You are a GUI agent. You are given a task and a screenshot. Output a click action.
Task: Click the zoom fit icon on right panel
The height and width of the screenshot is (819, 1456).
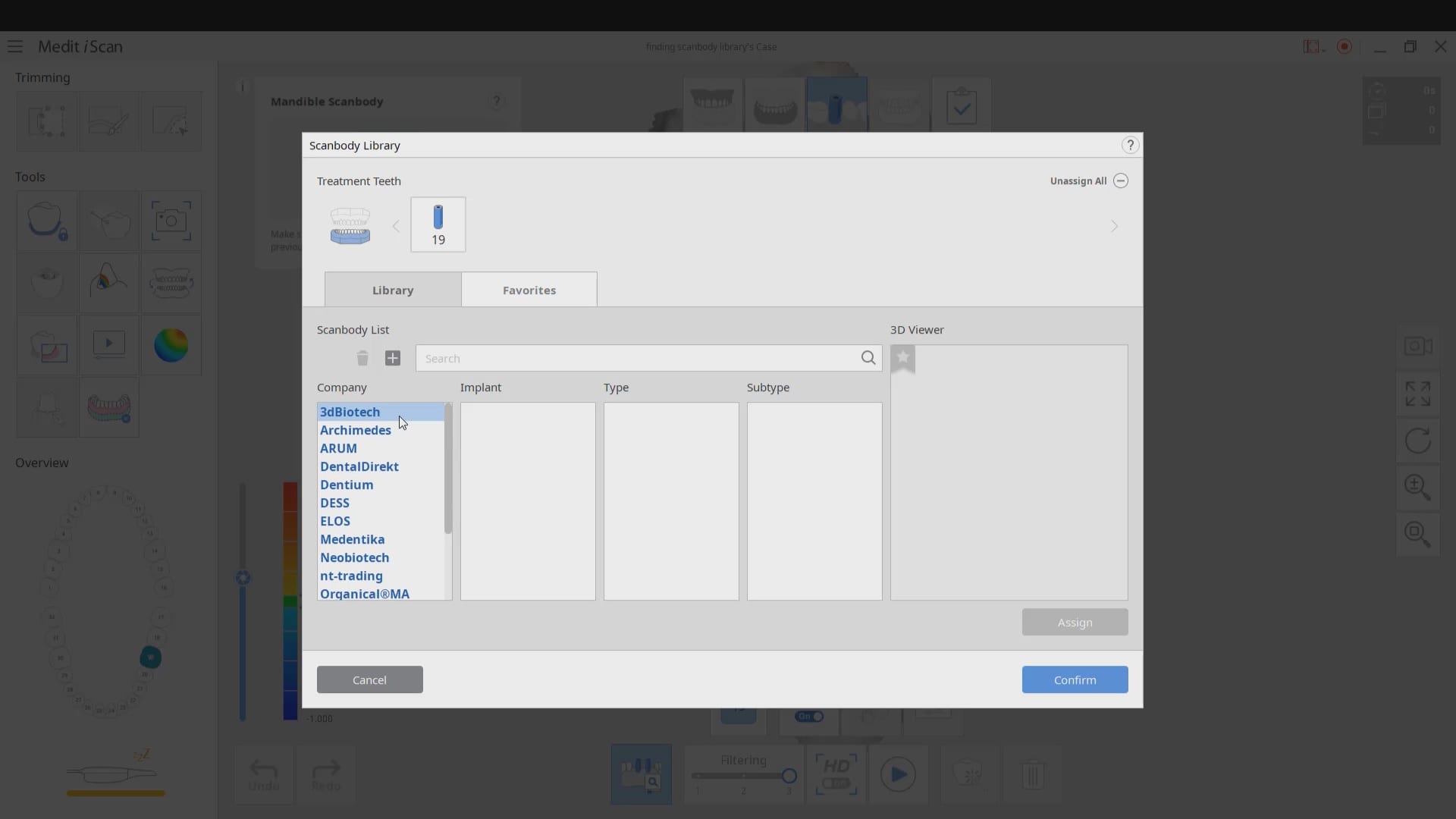pos(1417,534)
